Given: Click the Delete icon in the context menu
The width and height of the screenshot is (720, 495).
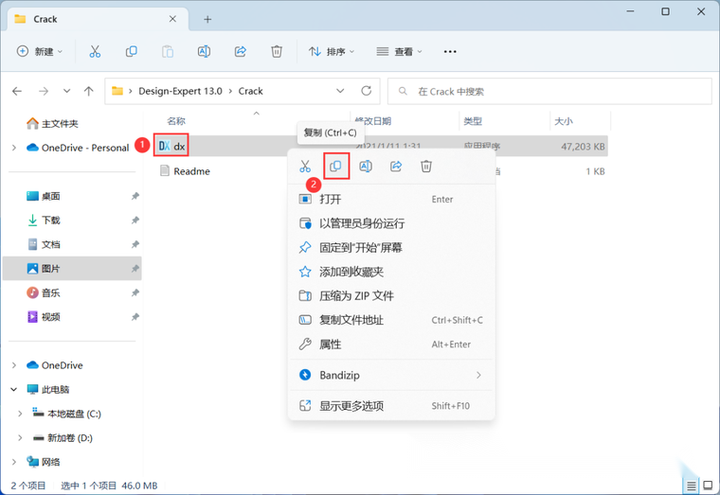Looking at the screenshot, I should pyautogui.click(x=426, y=166).
